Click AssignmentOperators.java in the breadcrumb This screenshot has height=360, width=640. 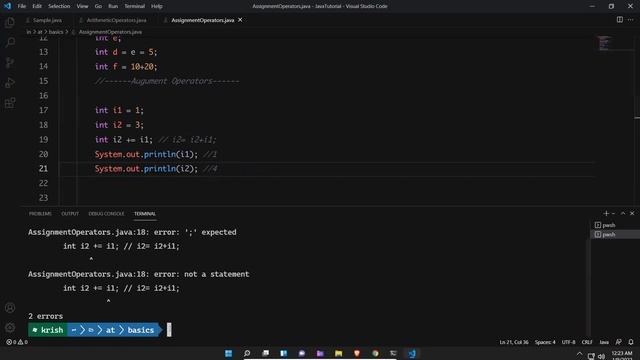[x=110, y=32]
